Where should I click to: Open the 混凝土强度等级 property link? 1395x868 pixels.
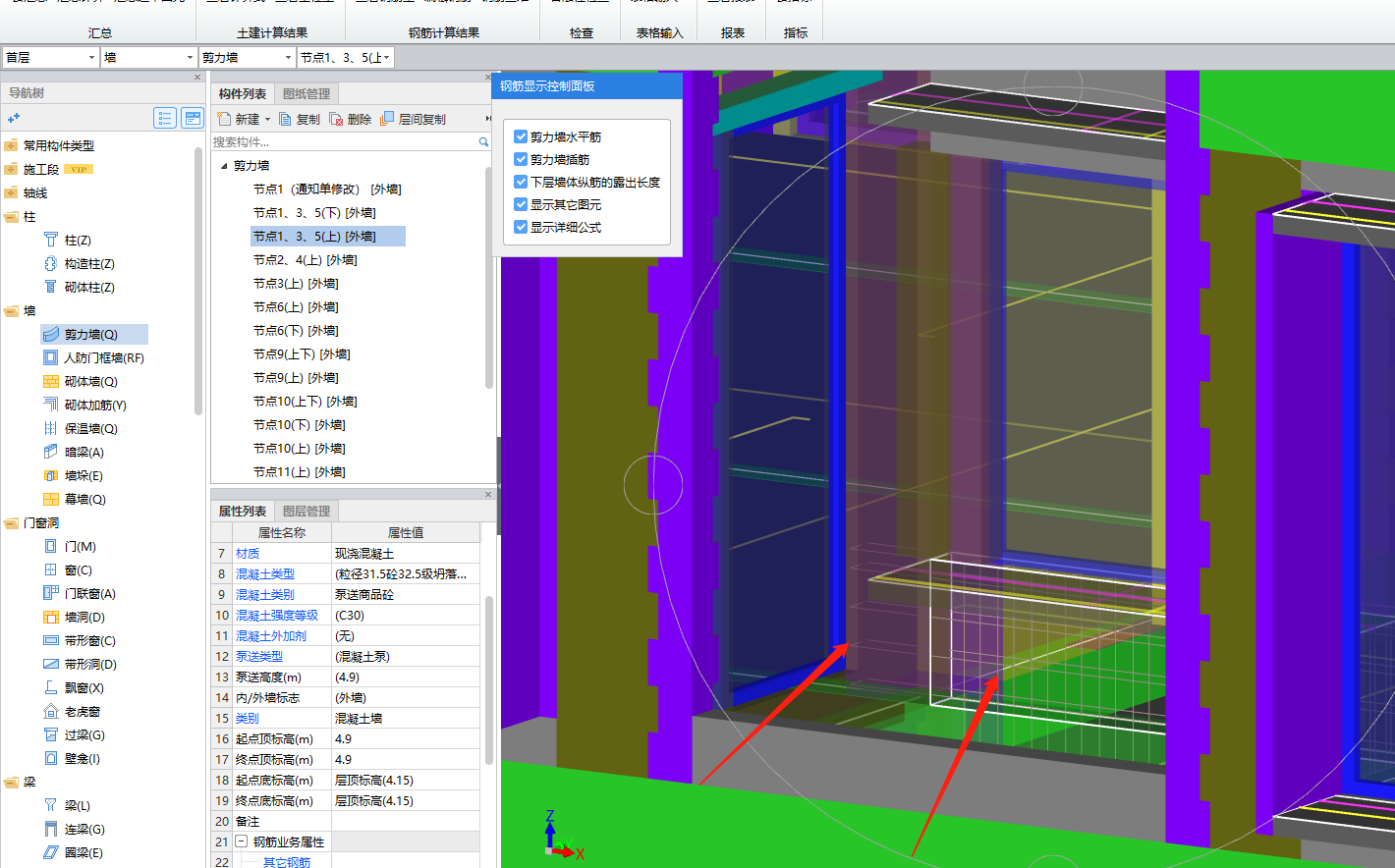(x=277, y=615)
